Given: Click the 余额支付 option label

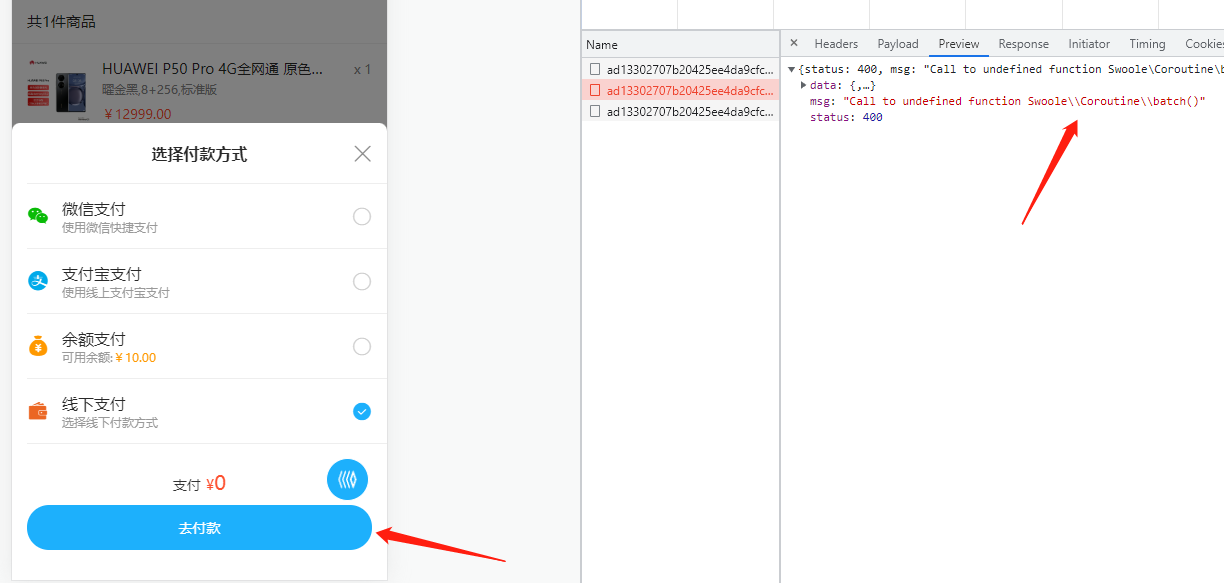Looking at the screenshot, I should click(x=94, y=339).
